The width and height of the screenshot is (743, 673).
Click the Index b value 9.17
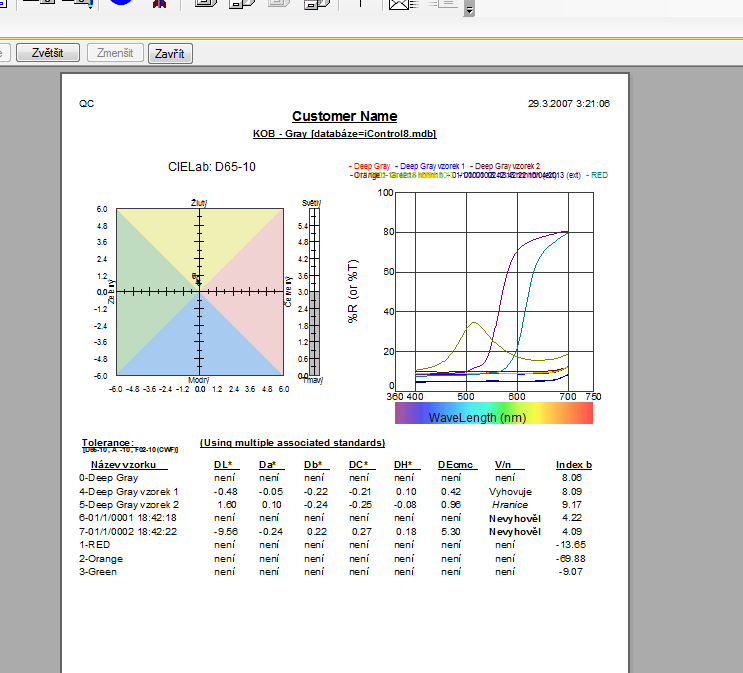tap(572, 505)
